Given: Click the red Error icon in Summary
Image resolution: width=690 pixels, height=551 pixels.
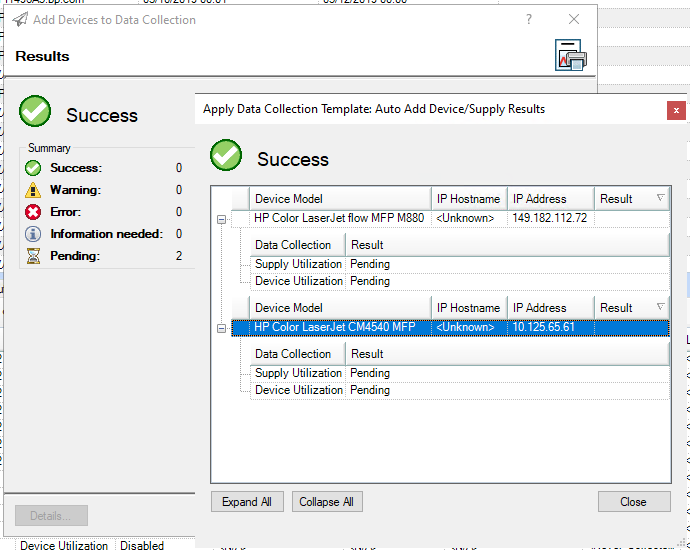Looking at the screenshot, I should (33, 212).
